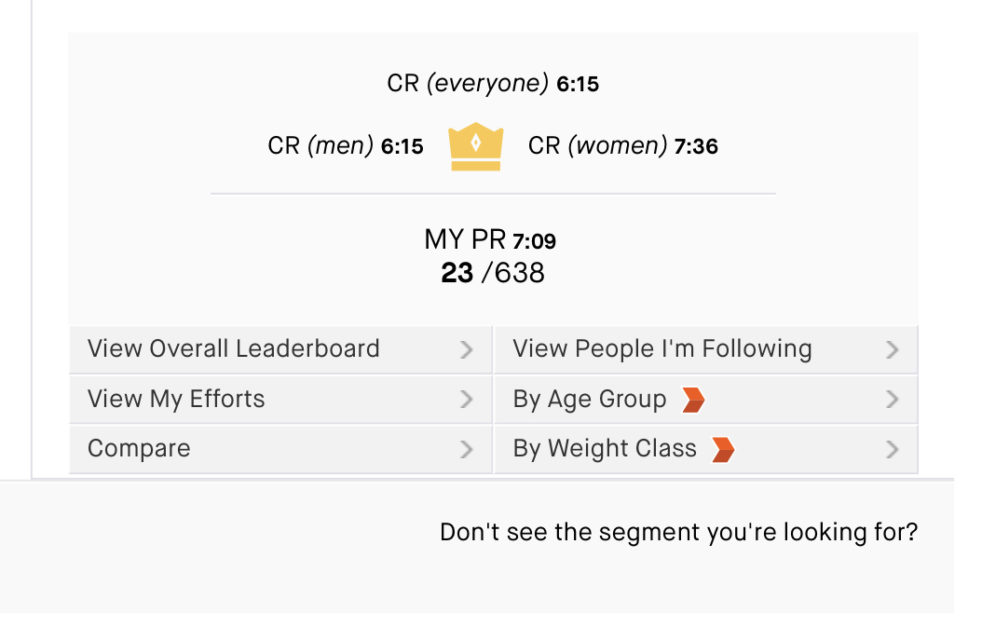This screenshot has width=982, height=626.
Task: Click the gold crown CR icon
Action: coord(476,146)
